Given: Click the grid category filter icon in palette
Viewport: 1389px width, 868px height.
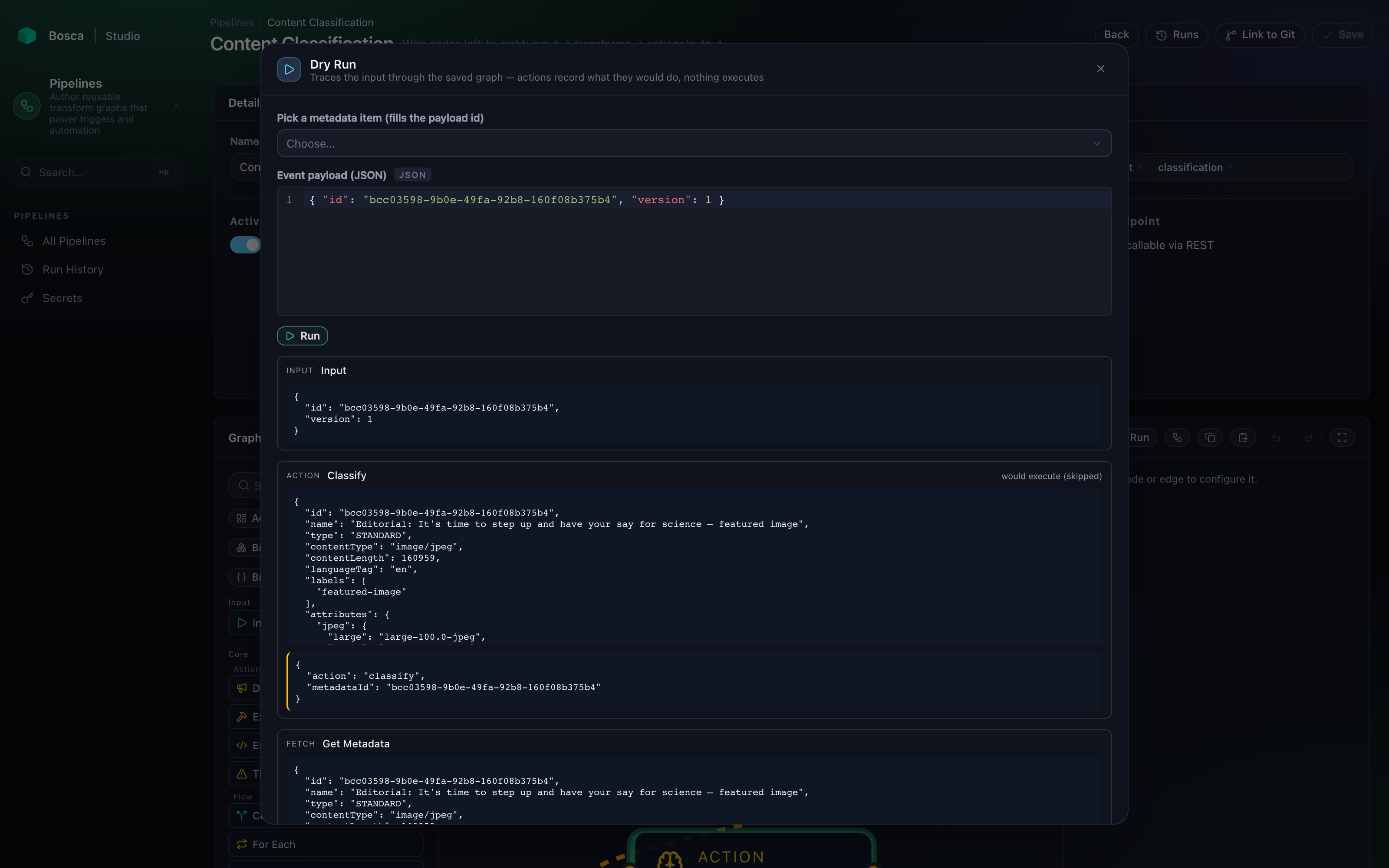Looking at the screenshot, I should click(241, 518).
